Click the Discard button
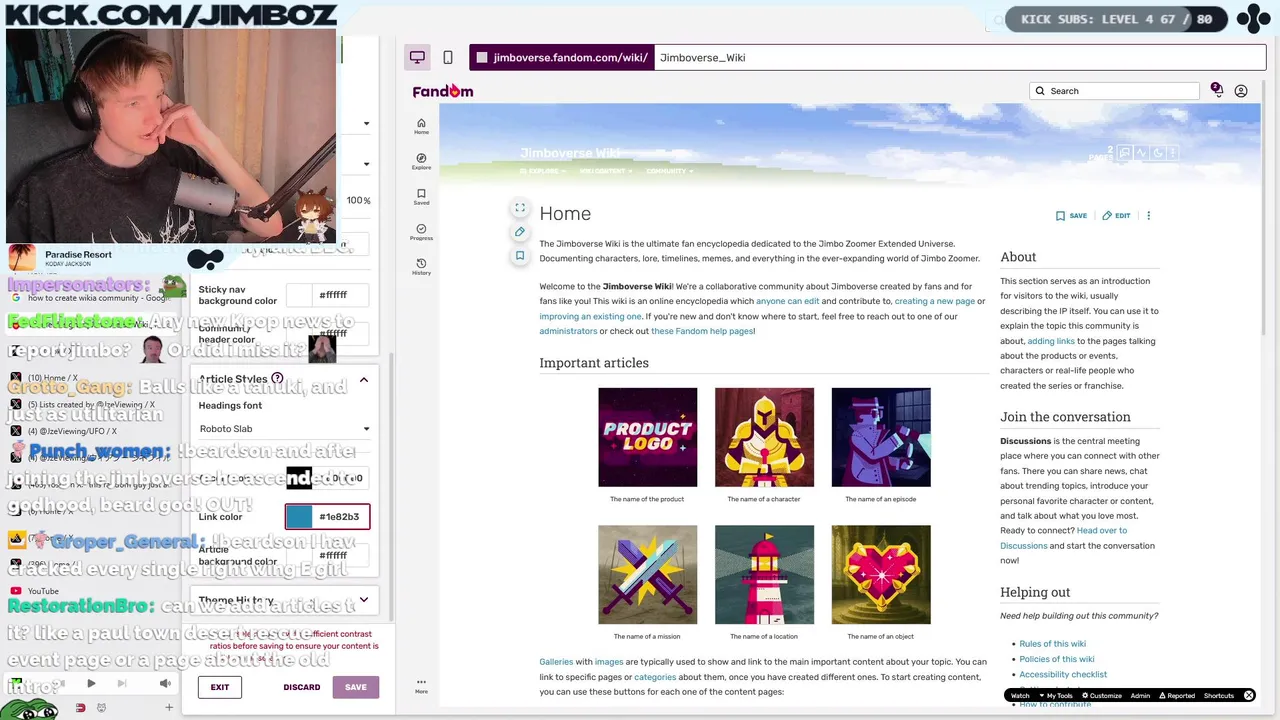1280x720 pixels. coord(302,687)
